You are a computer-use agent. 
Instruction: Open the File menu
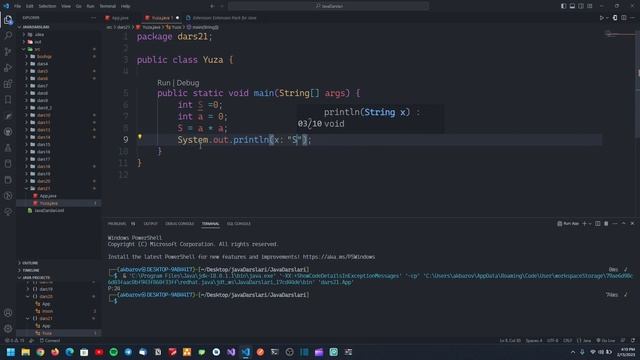18,6
